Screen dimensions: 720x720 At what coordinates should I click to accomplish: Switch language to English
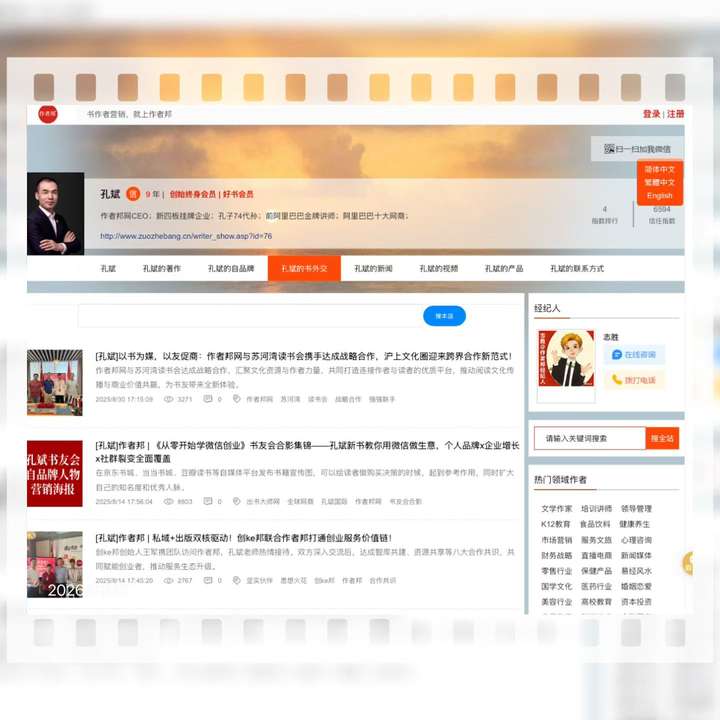point(660,196)
